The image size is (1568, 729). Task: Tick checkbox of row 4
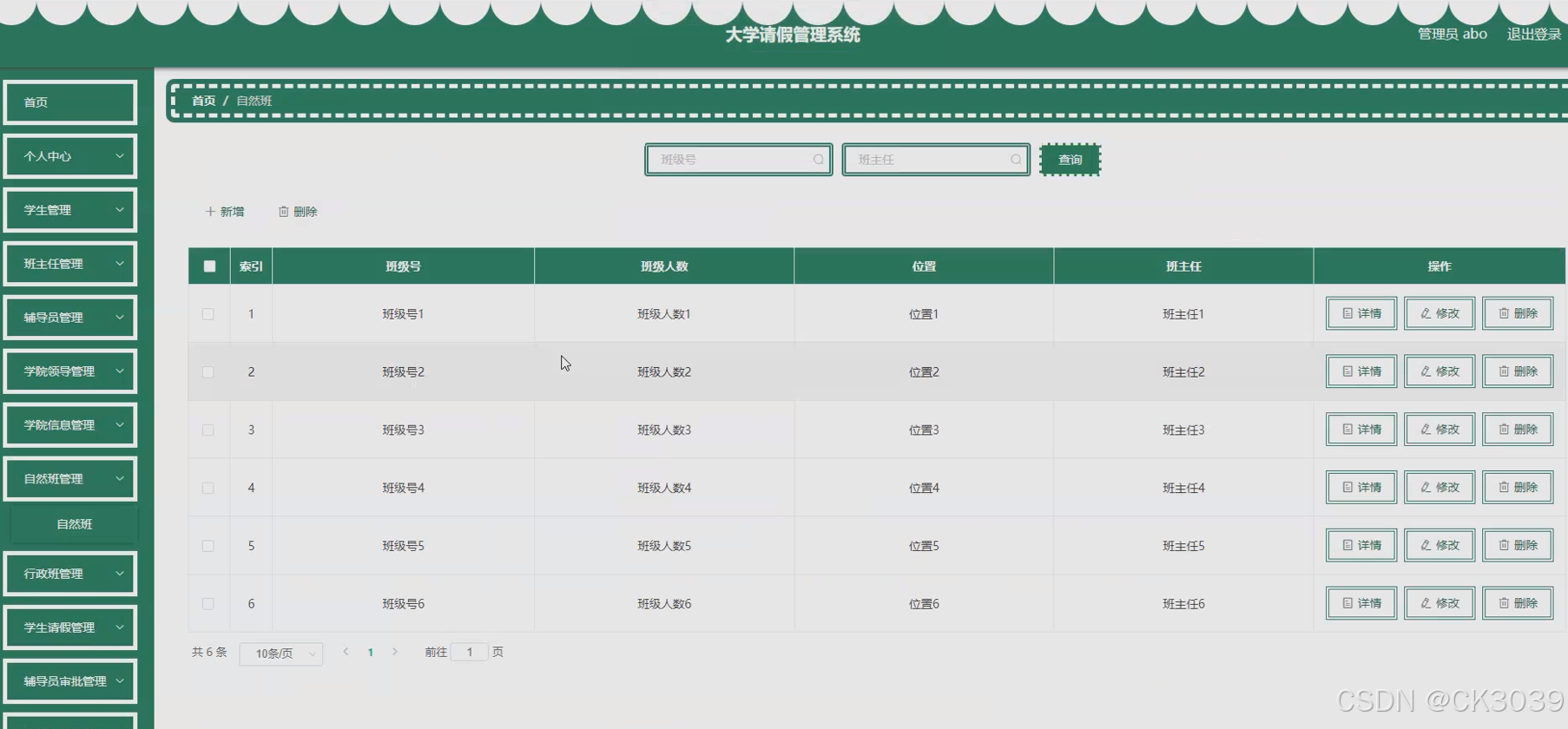208,489
